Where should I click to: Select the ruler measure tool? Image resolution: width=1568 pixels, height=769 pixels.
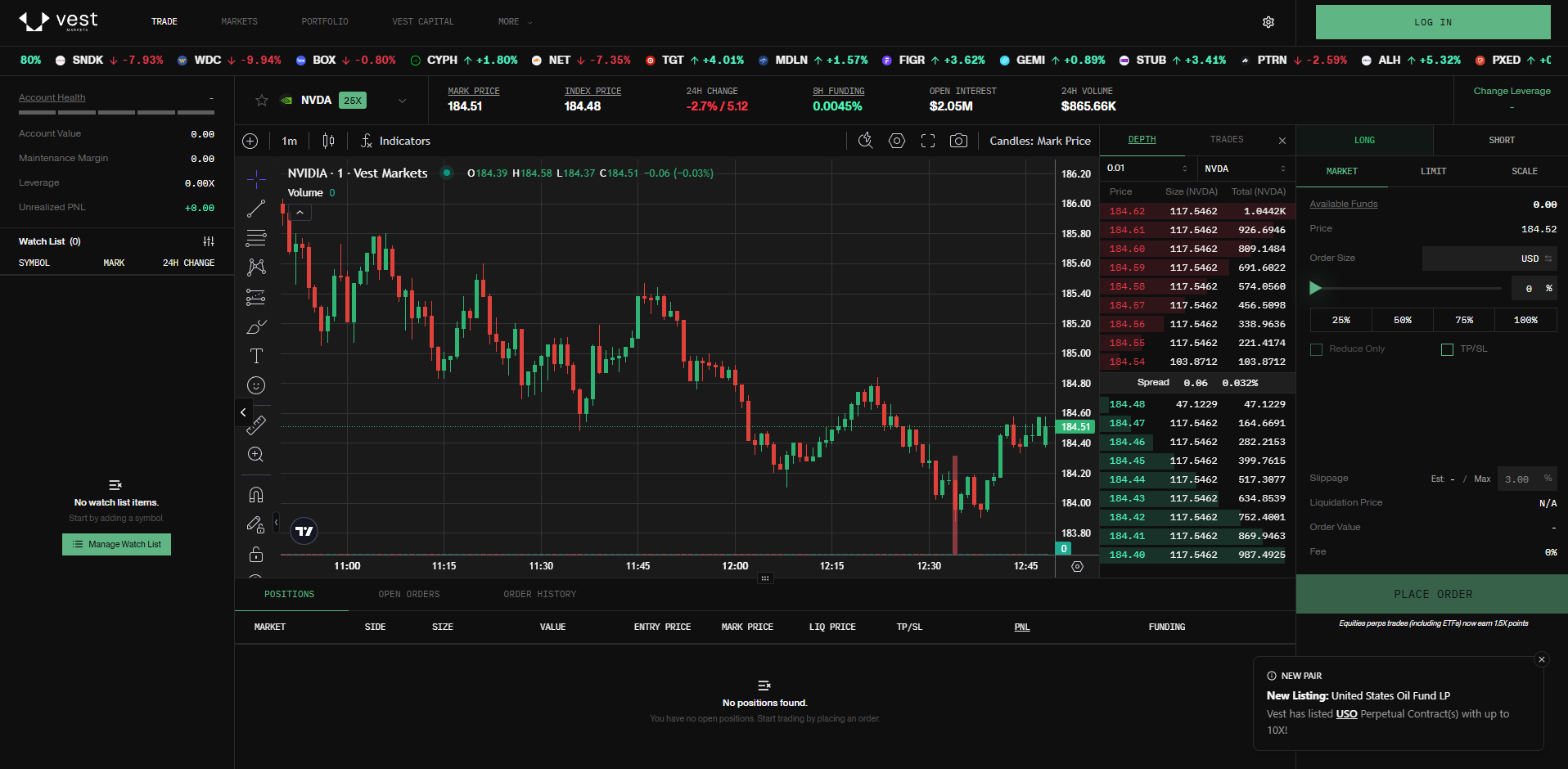(256, 425)
